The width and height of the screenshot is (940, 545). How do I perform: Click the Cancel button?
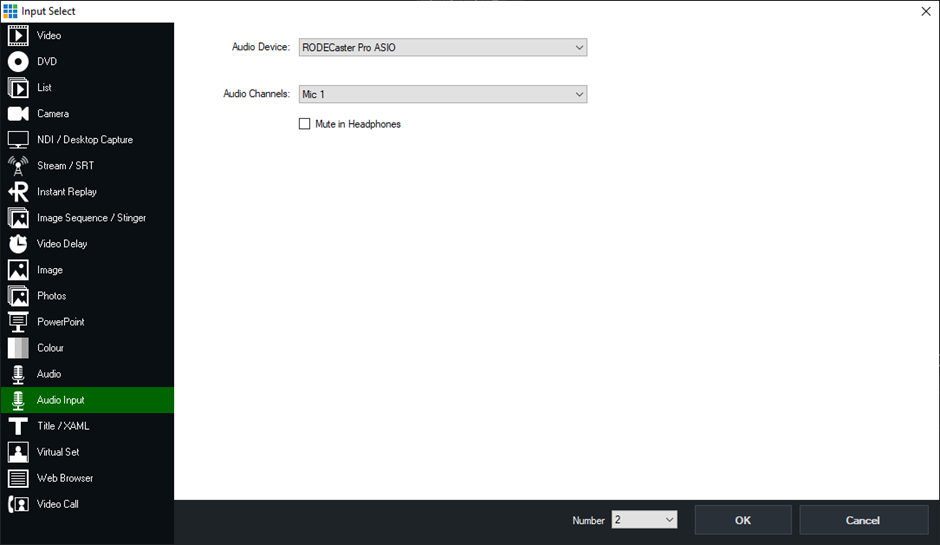[863, 520]
